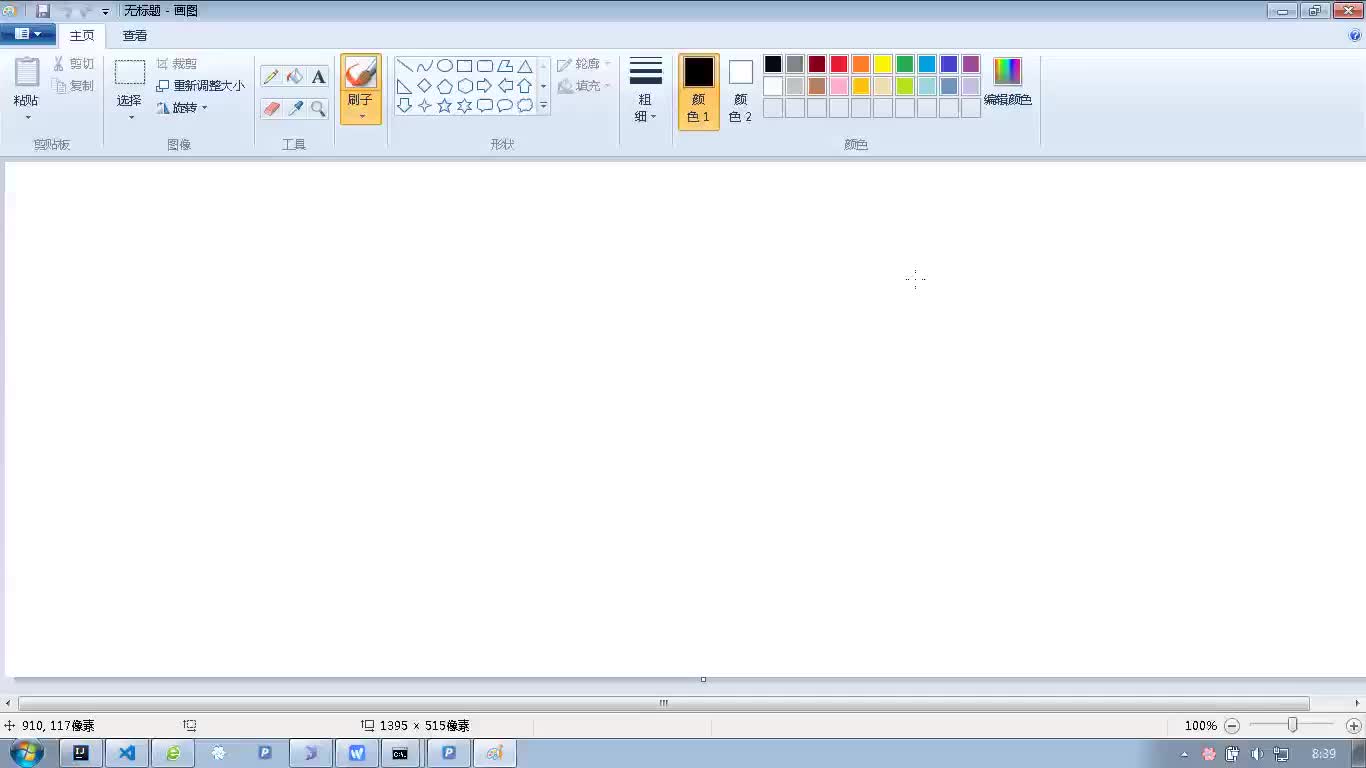The height and width of the screenshot is (768, 1366).
Task: Click the horizontal scrollbar thumb
Action: point(664,703)
